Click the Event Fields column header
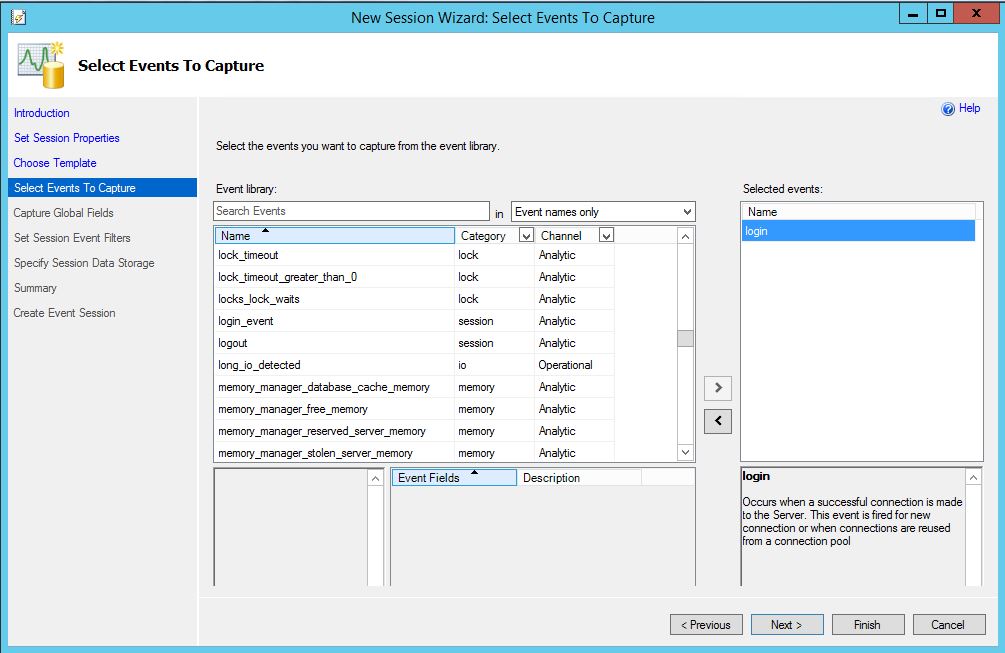The height and width of the screenshot is (653, 1005). tap(454, 477)
